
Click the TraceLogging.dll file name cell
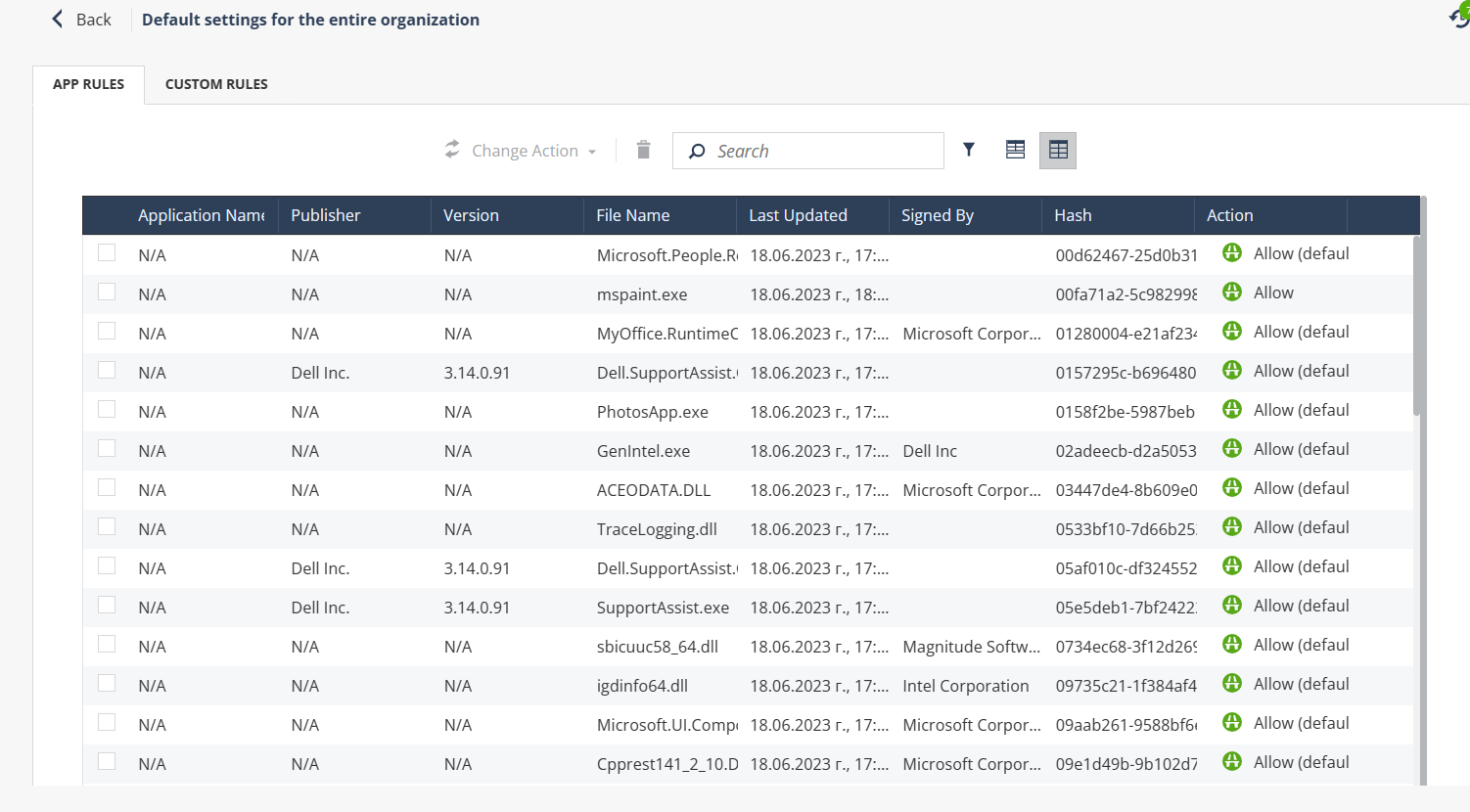coord(657,529)
